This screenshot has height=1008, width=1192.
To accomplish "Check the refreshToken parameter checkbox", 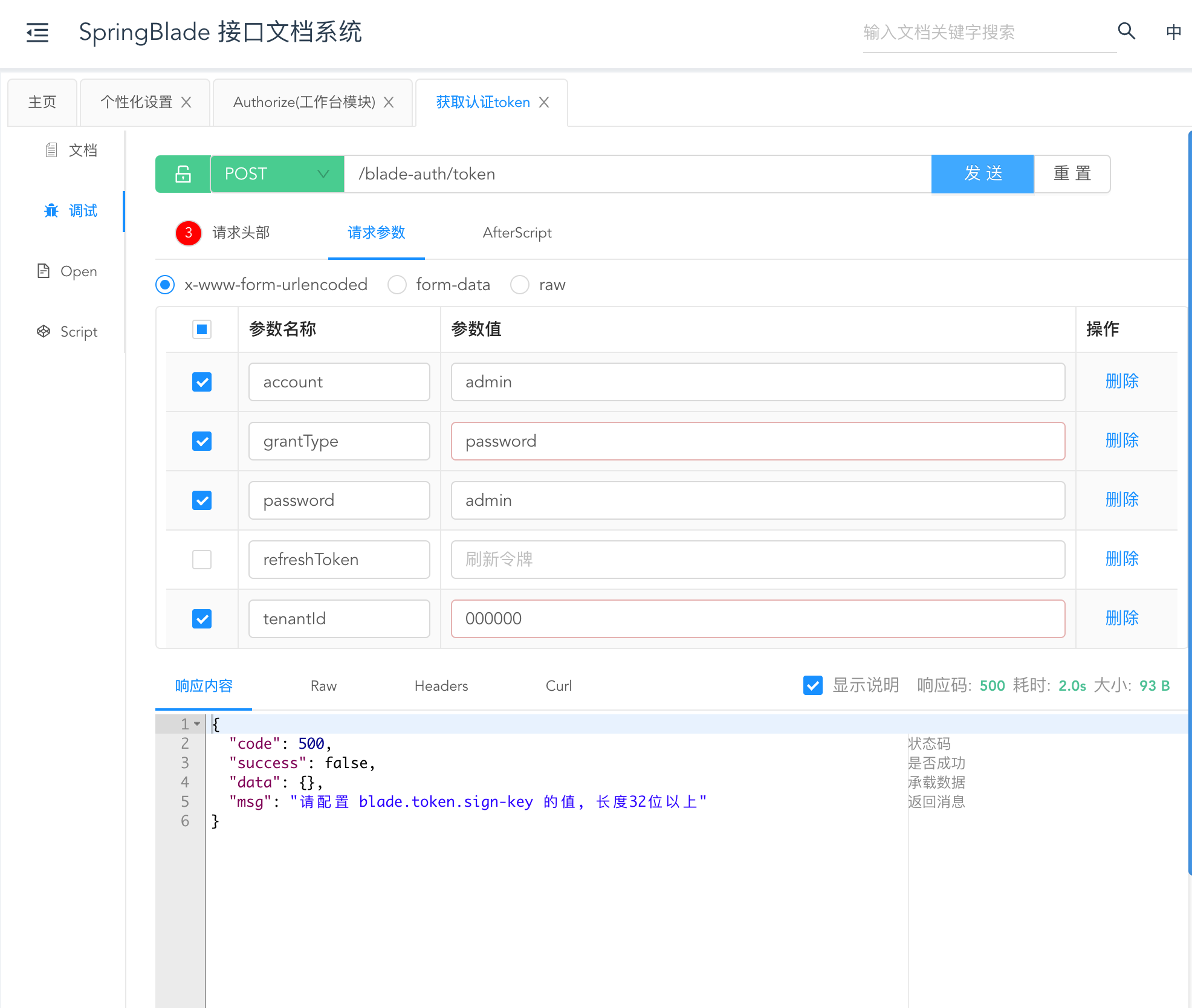I will (x=202, y=560).
